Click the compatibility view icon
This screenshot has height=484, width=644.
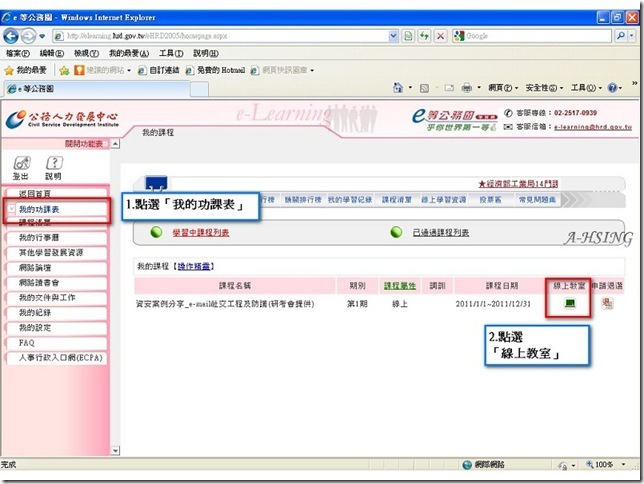(408, 36)
